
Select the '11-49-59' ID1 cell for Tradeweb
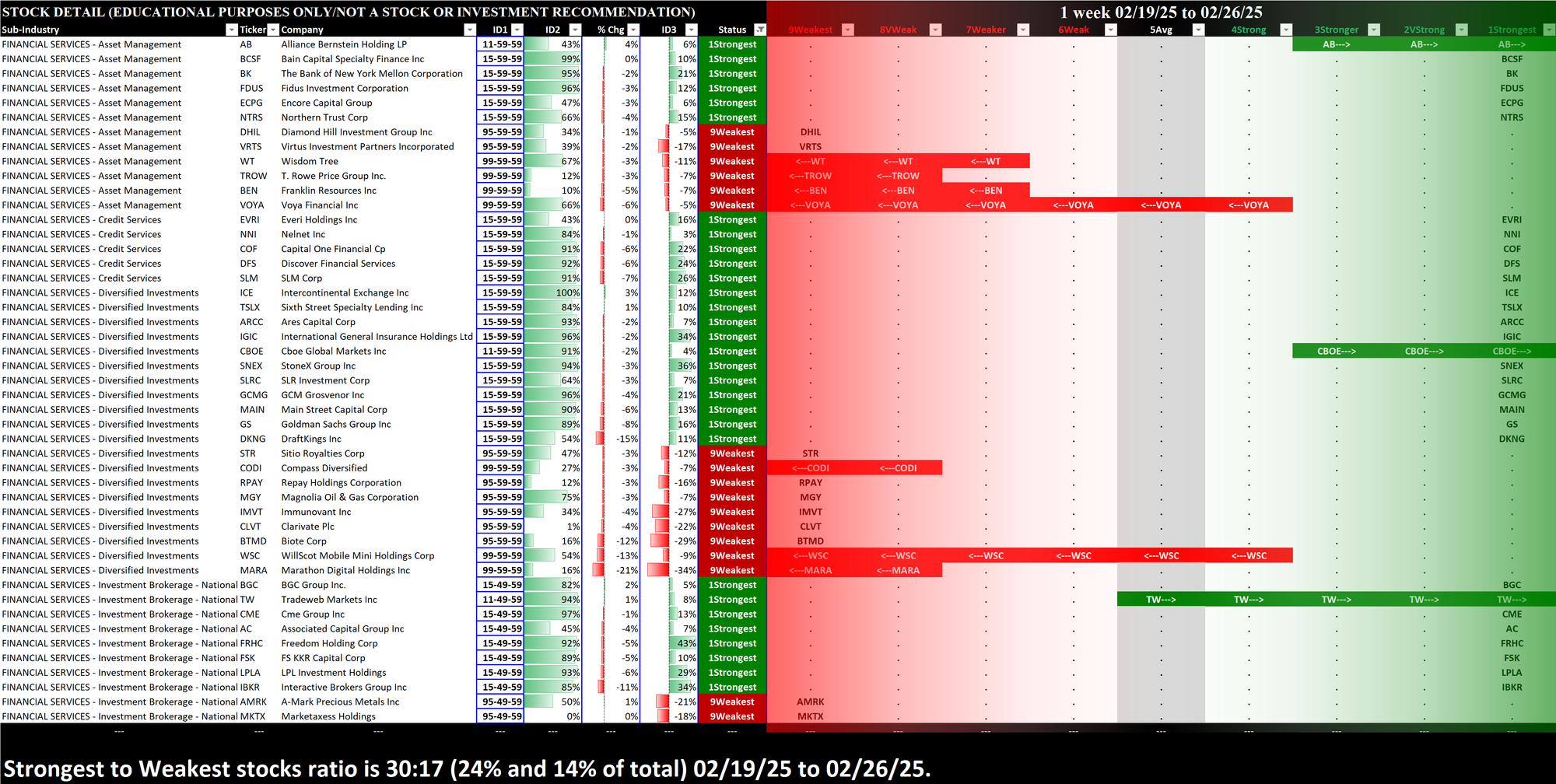click(x=500, y=600)
